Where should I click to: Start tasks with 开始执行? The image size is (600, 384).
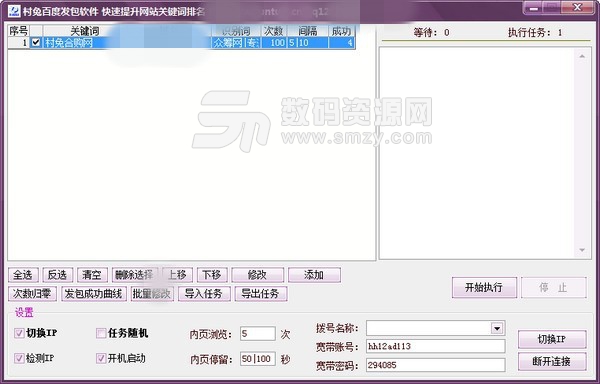point(484,288)
